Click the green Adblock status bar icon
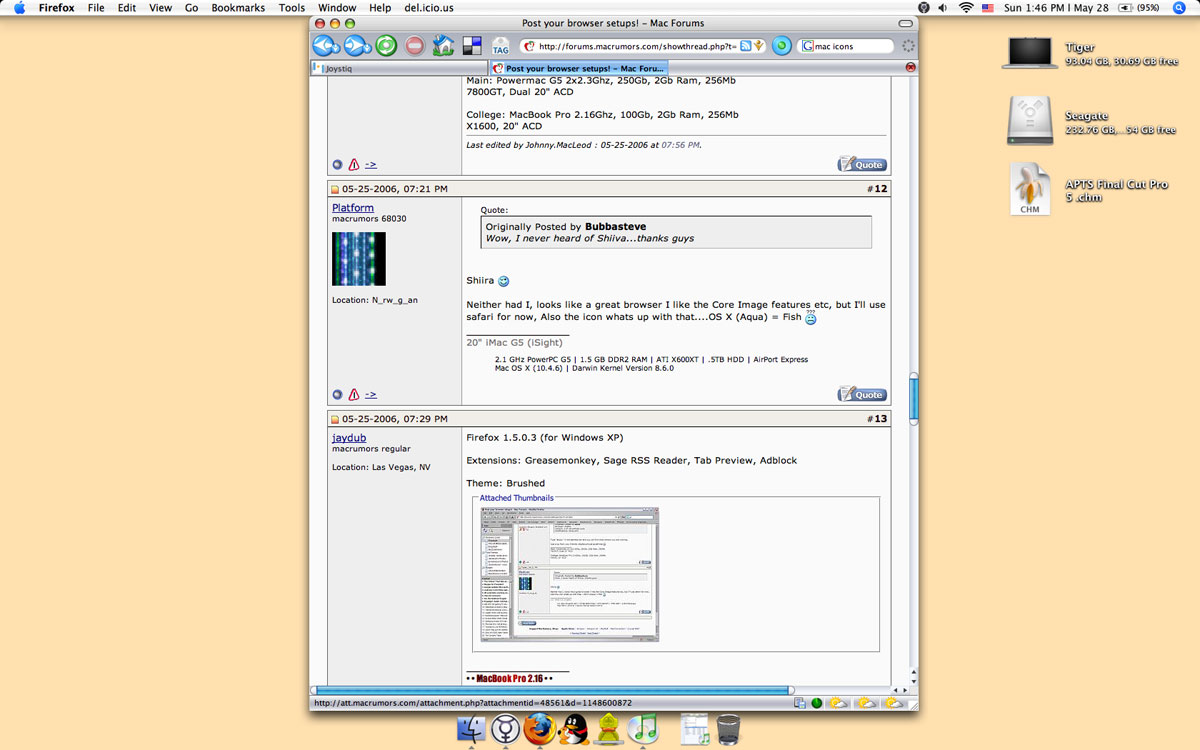The width and height of the screenshot is (1200, 750). (816, 703)
